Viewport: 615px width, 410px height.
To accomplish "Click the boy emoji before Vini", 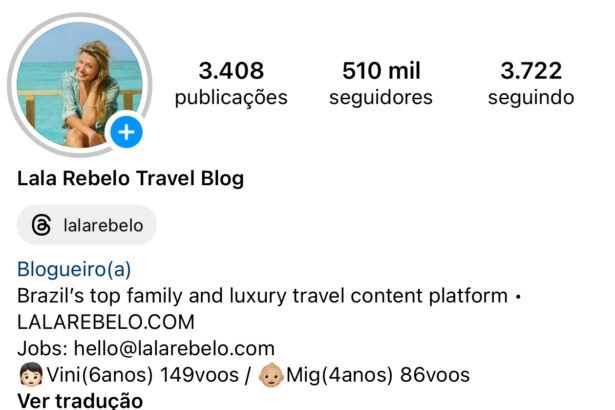I will [31, 375].
